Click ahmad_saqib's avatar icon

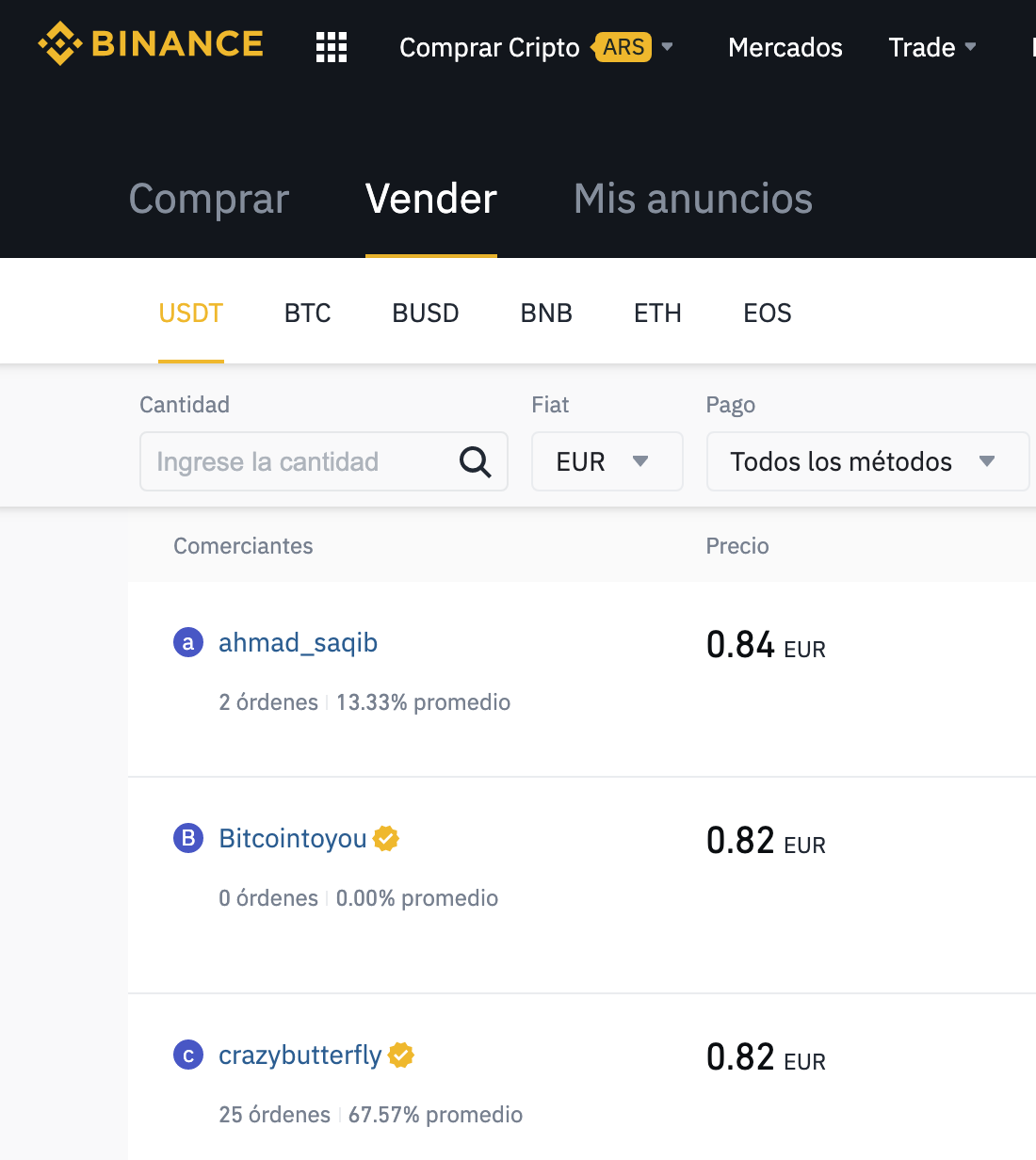(x=187, y=642)
